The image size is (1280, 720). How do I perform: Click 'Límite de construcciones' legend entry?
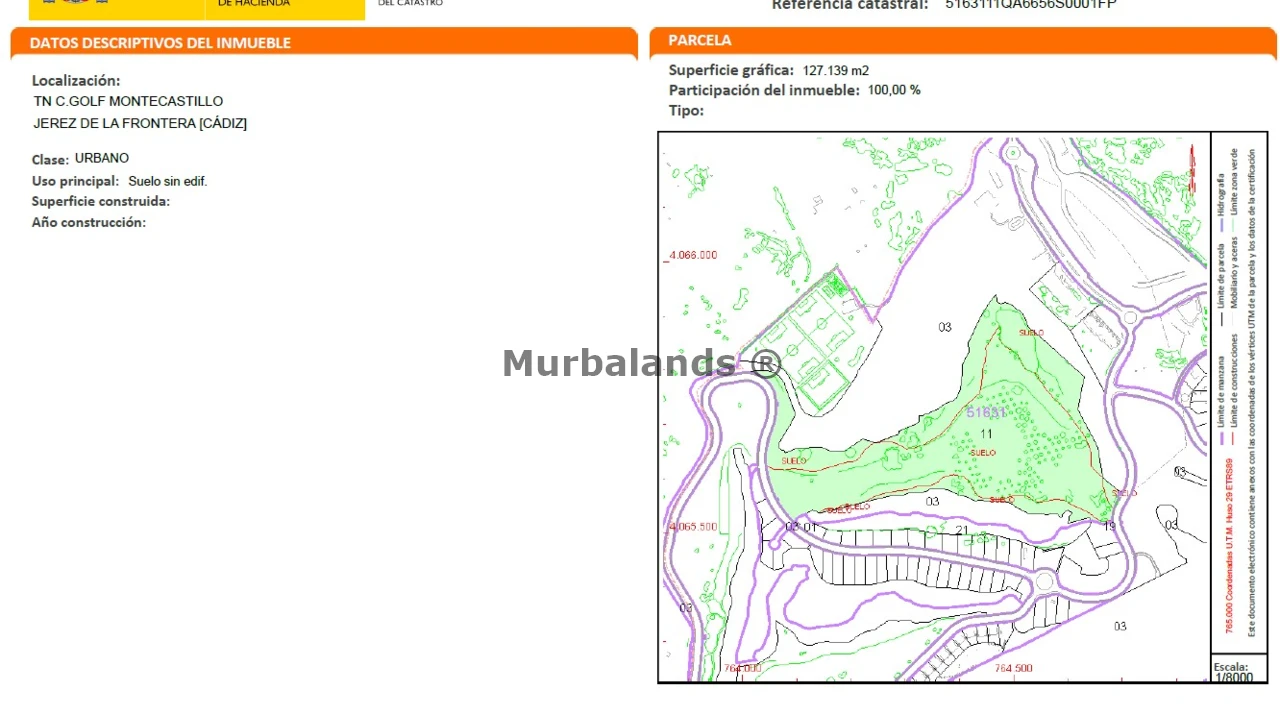tap(1235, 382)
